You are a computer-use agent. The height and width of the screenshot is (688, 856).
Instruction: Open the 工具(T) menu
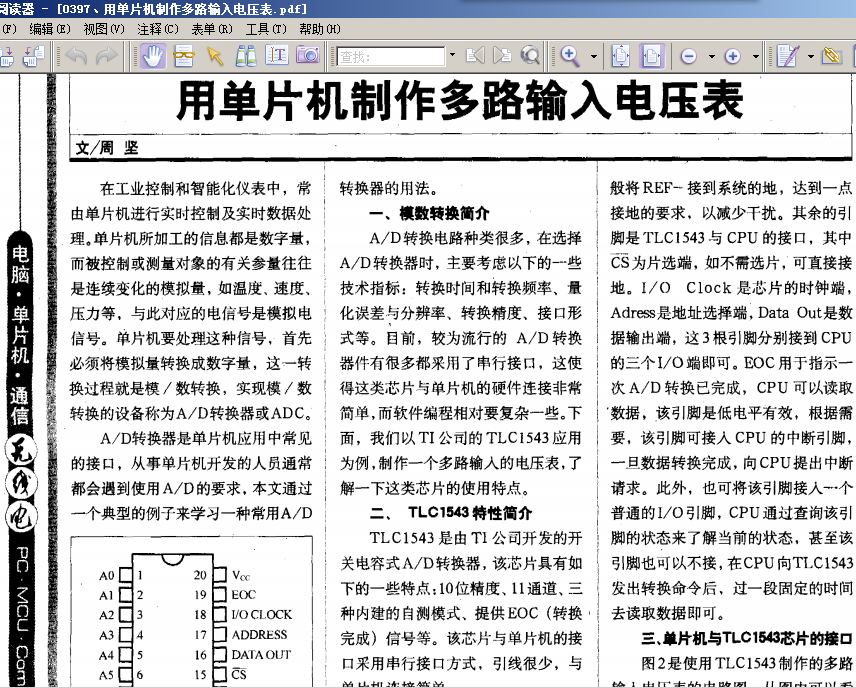266,29
